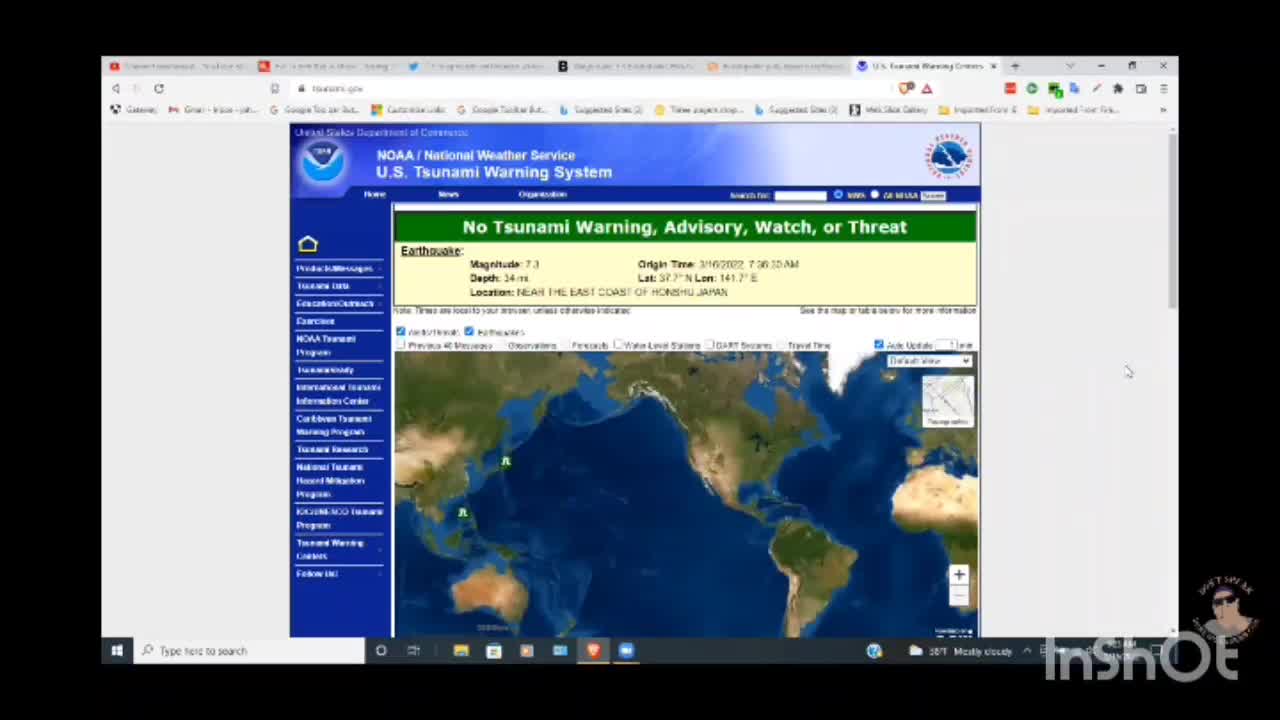Screen dimensions: 1280x720
Task: Select the All NOAA radio button
Action: 875,195
